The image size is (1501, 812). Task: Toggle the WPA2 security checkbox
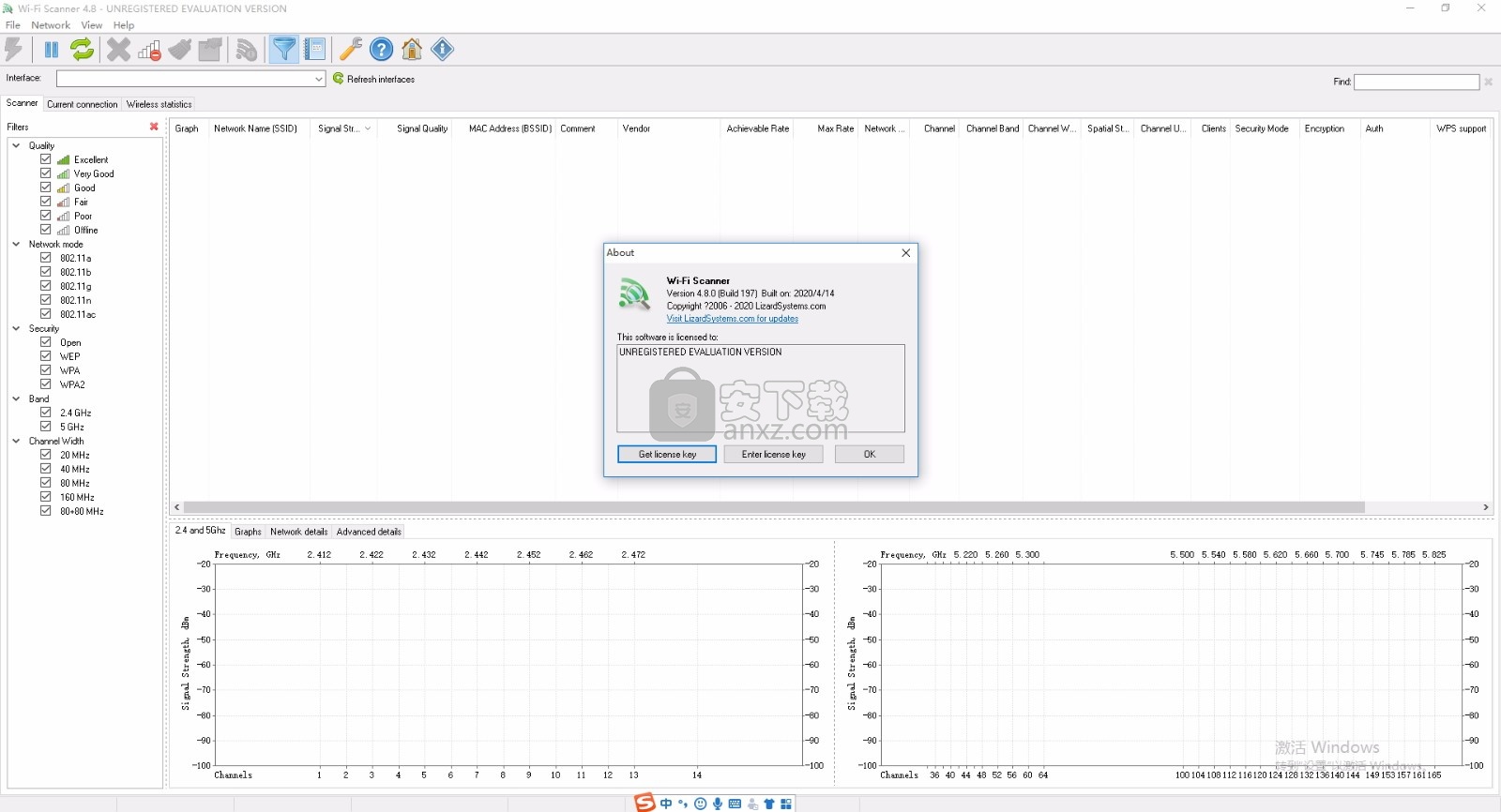click(45, 384)
